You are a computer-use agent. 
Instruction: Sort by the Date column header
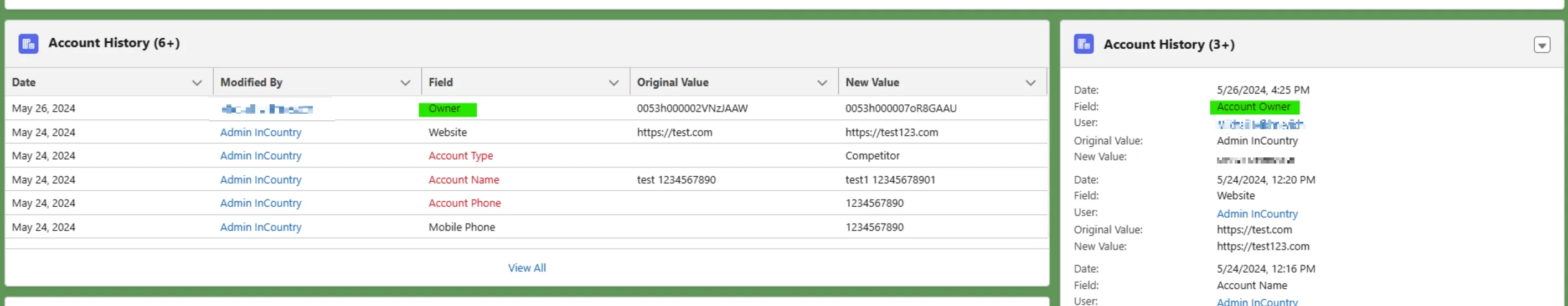[x=24, y=82]
